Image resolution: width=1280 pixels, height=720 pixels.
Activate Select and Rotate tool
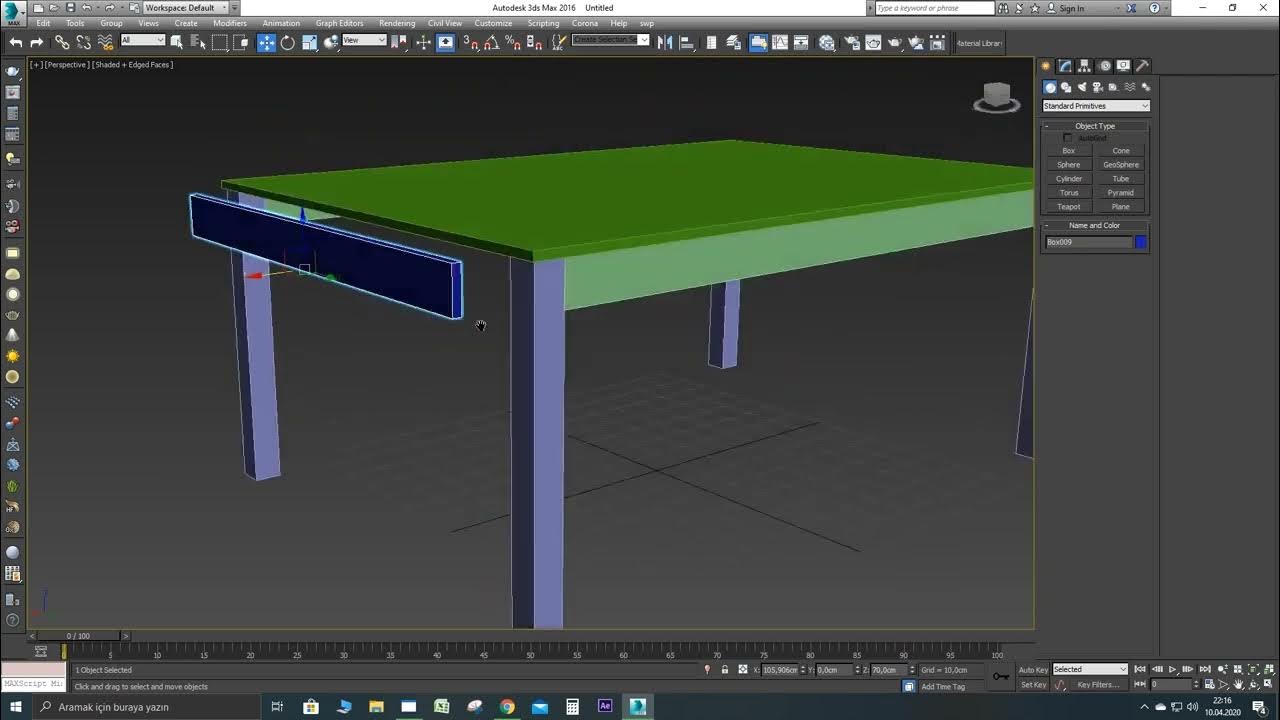(288, 42)
